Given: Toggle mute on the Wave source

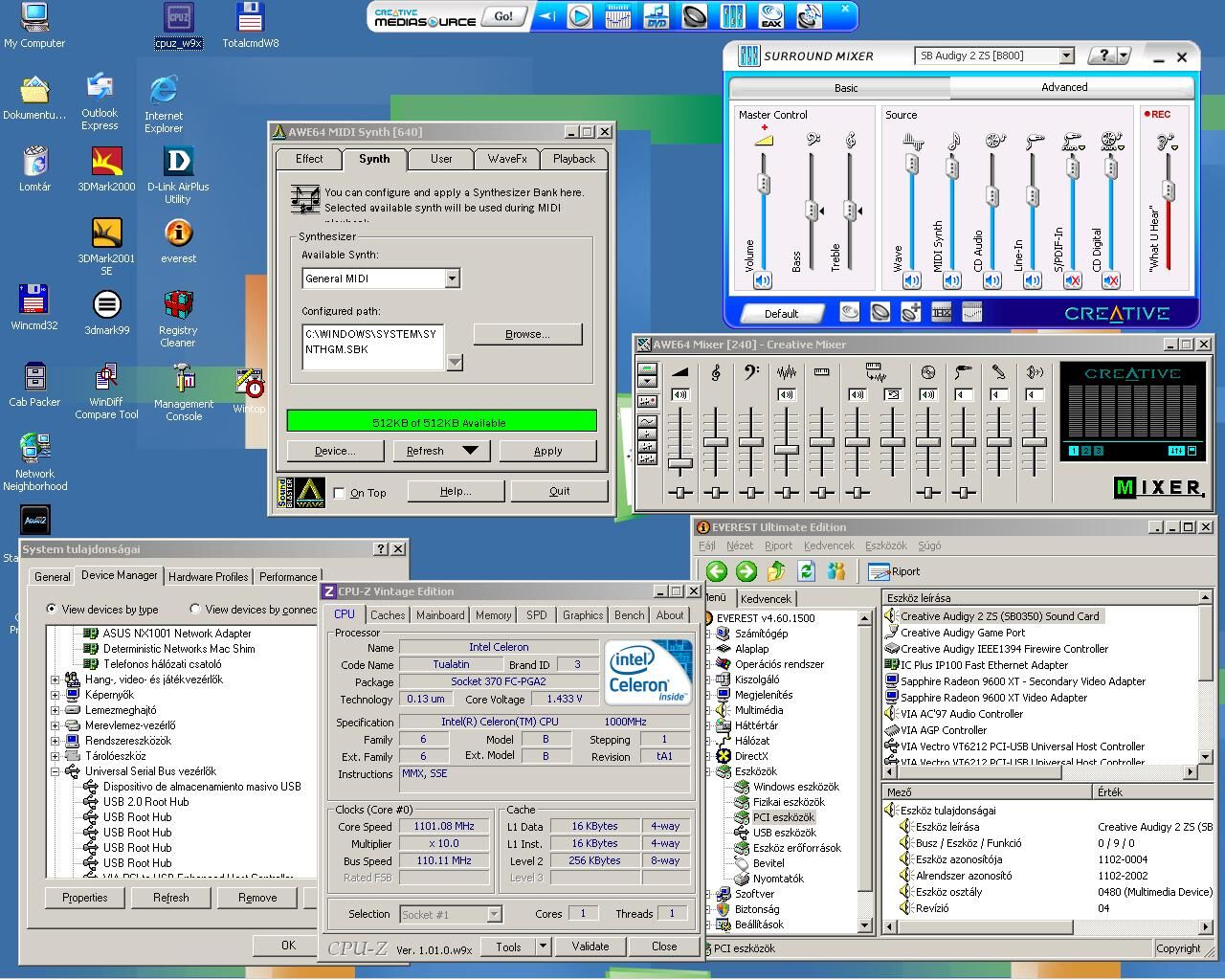Looking at the screenshot, I should [912, 280].
